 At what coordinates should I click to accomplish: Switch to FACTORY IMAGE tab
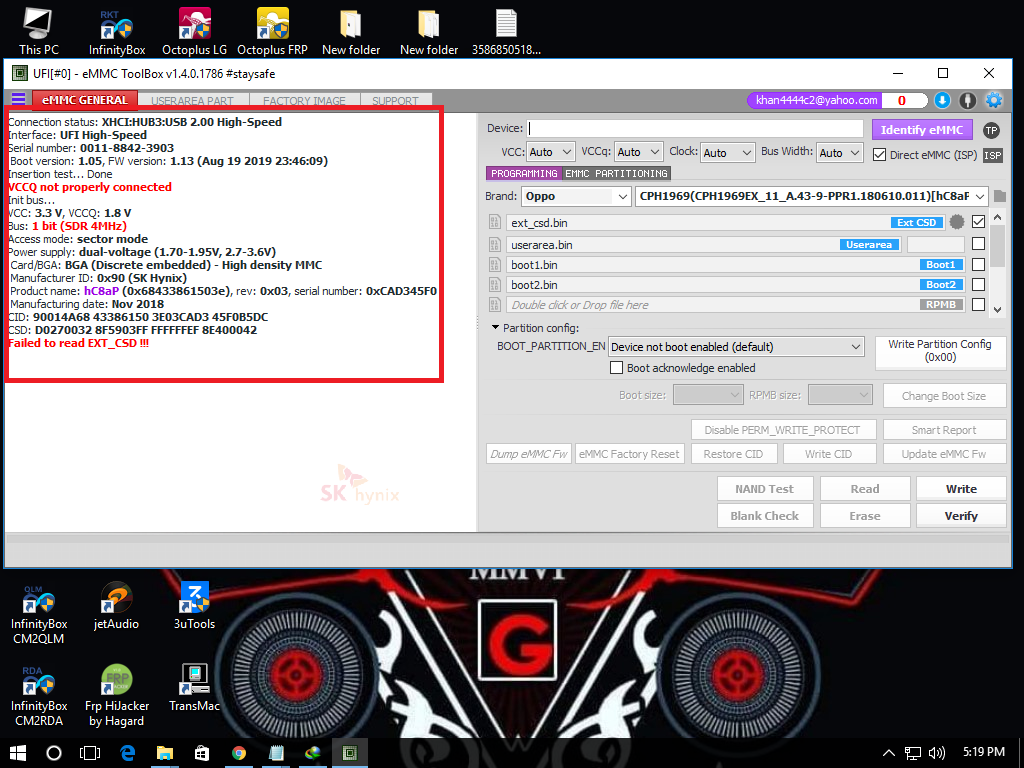click(304, 101)
